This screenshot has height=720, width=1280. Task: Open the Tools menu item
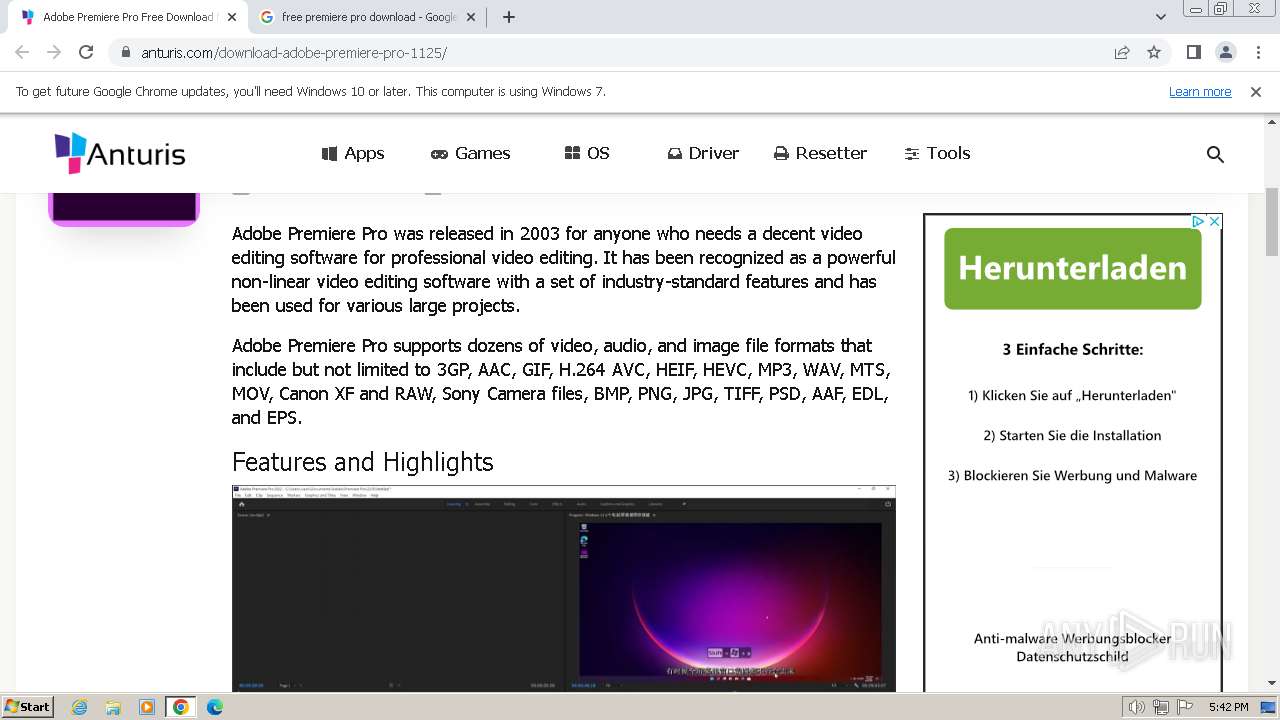(x=937, y=153)
